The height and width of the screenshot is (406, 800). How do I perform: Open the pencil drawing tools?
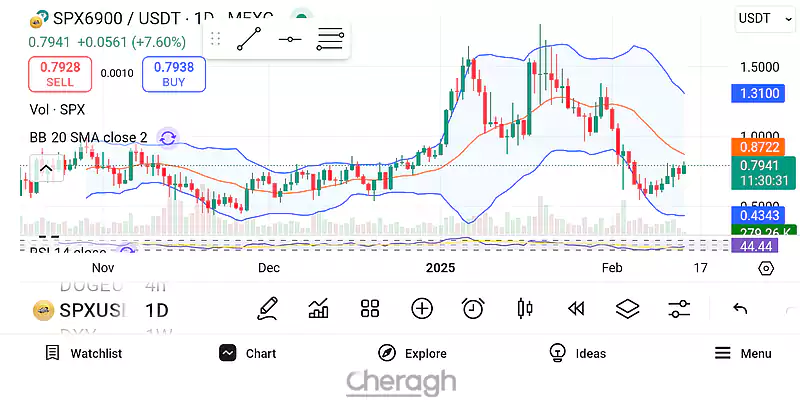pyautogui.click(x=267, y=309)
